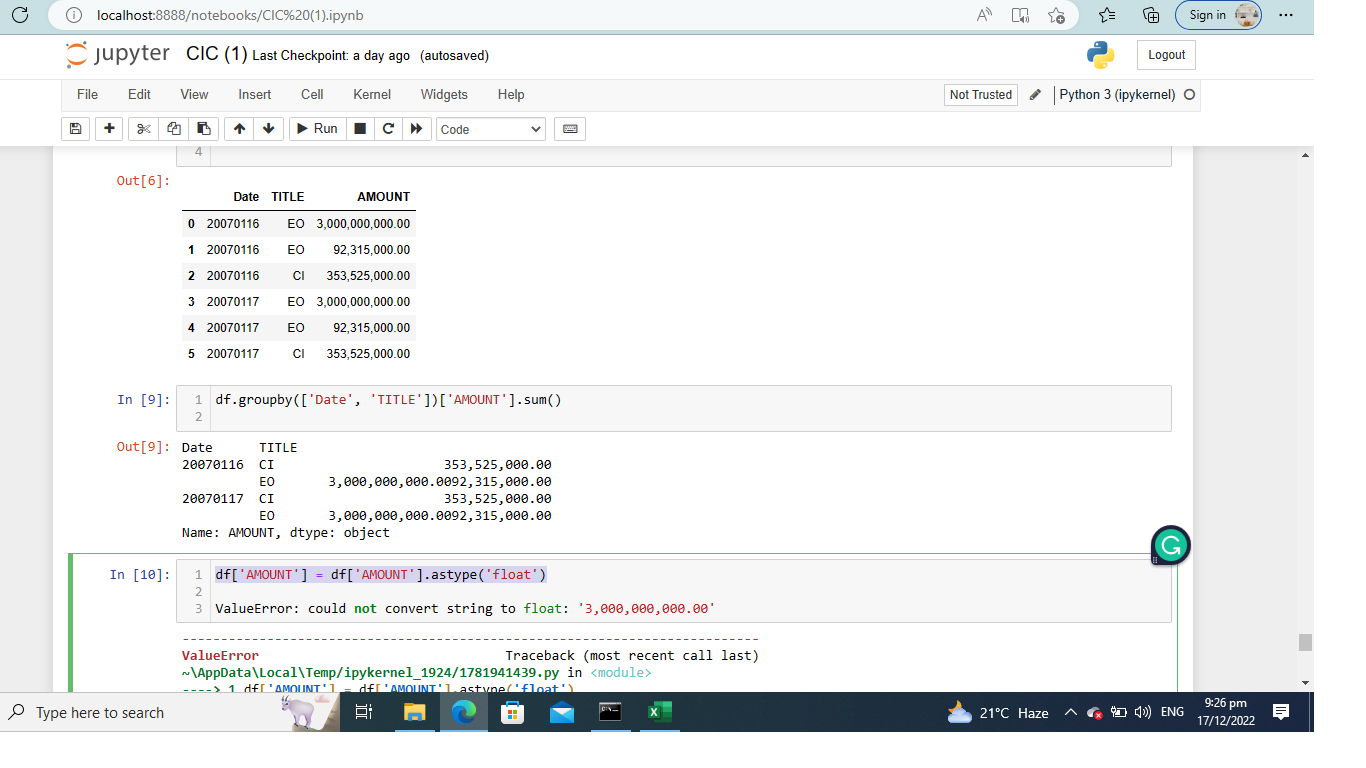Cut selected cells with the scissors icon
The width and height of the screenshot is (1366, 768).
pyautogui.click(x=143, y=129)
